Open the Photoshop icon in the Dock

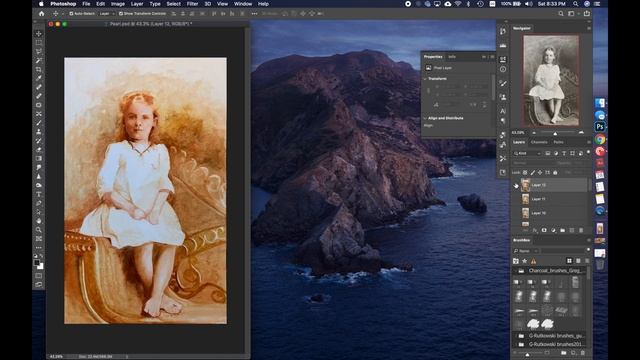[x=600, y=127]
